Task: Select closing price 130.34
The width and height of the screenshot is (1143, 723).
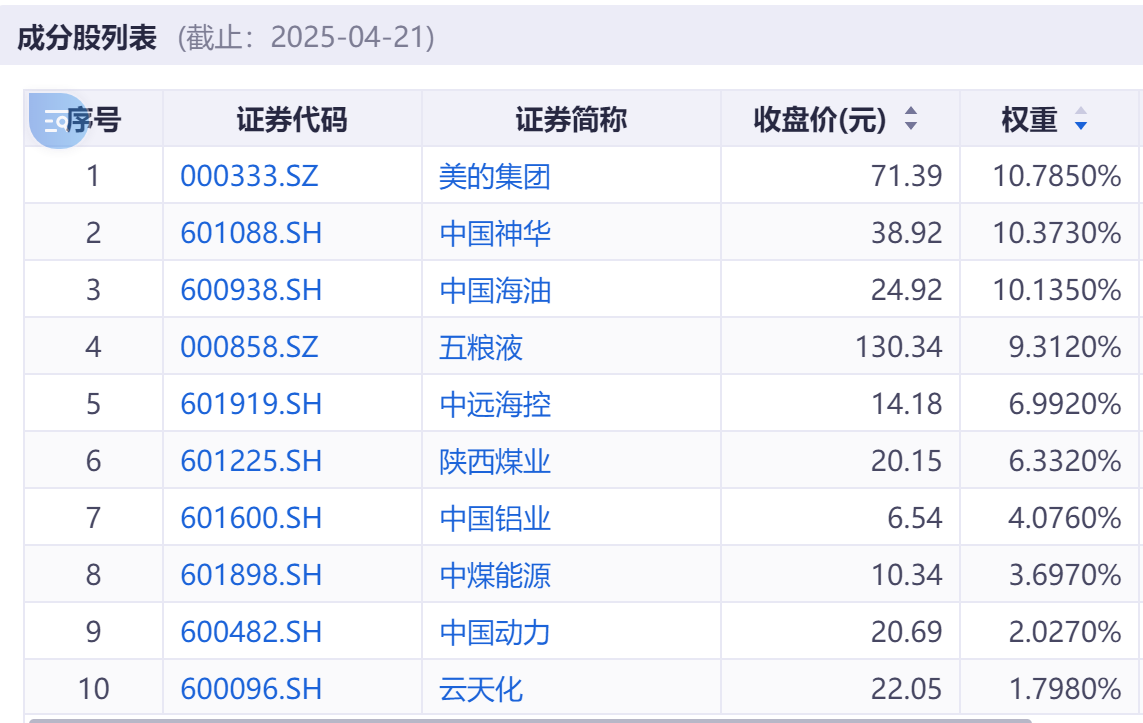Action: coord(899,347)
